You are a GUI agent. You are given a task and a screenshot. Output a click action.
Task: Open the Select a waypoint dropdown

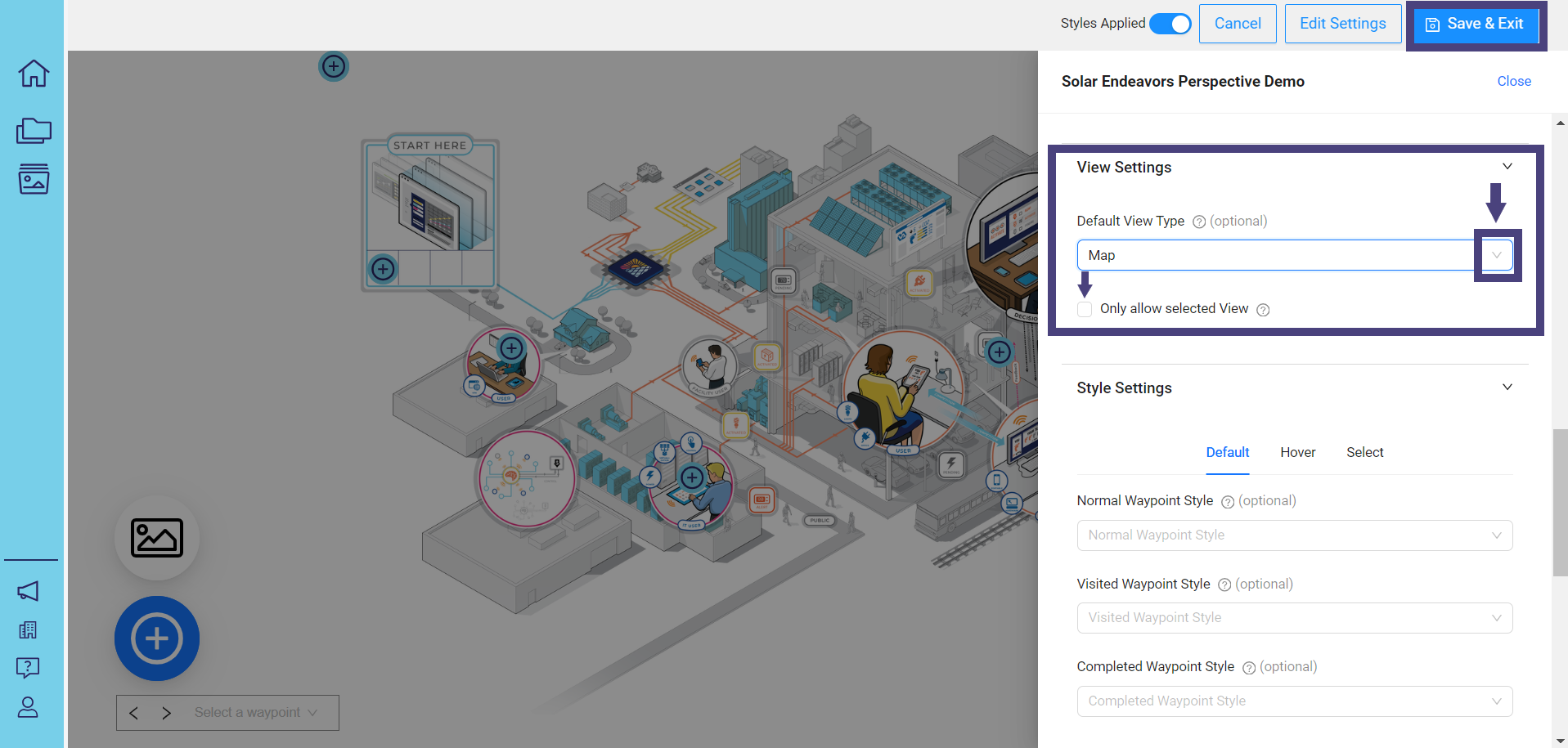click(254, 712)
